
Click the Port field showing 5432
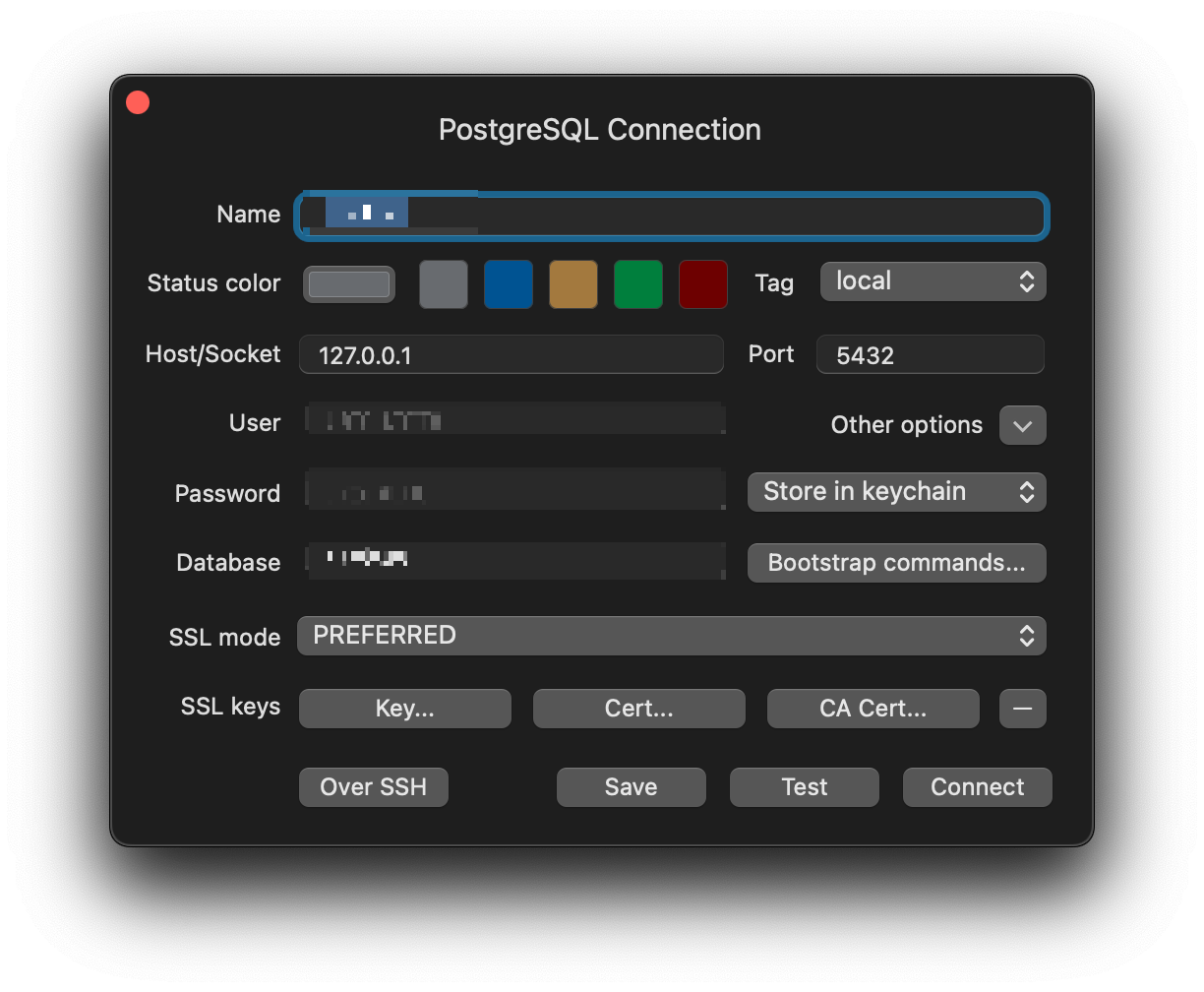(931, 354)
